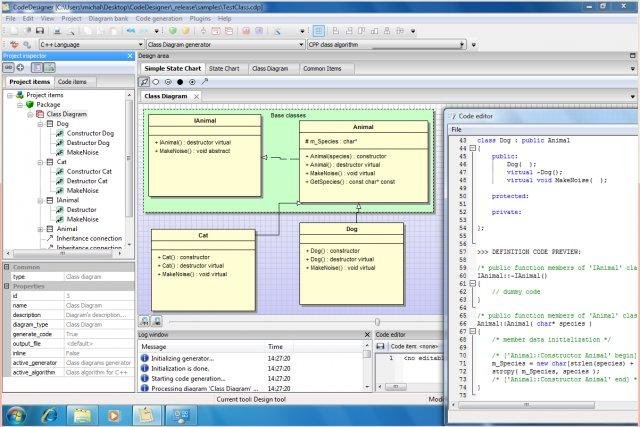Close the Project inspector panel
This screenshot has width=640, height=427.
point(128,56)
